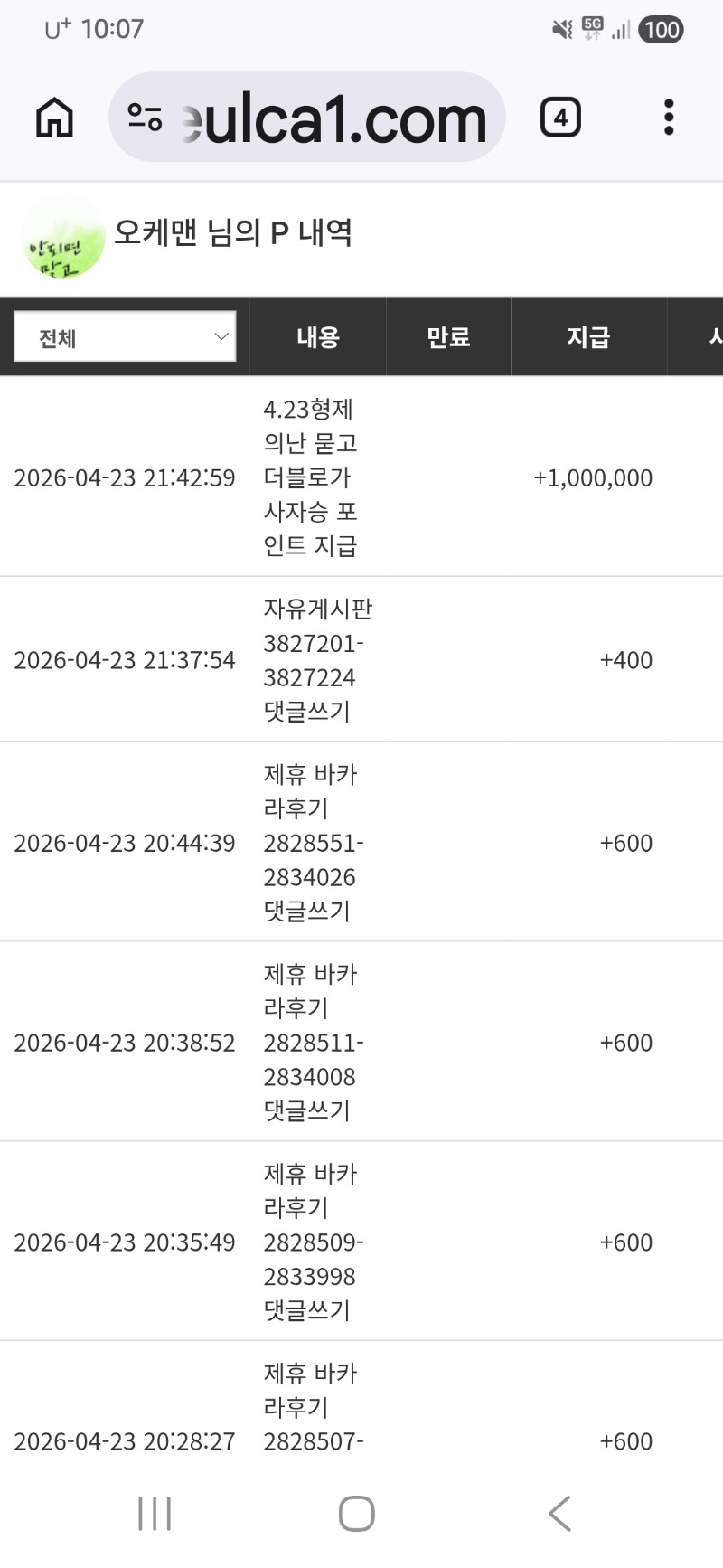Open the 제휴 바카라후기 2828511 entry
723x1568 pixels.
(312, 1043)
